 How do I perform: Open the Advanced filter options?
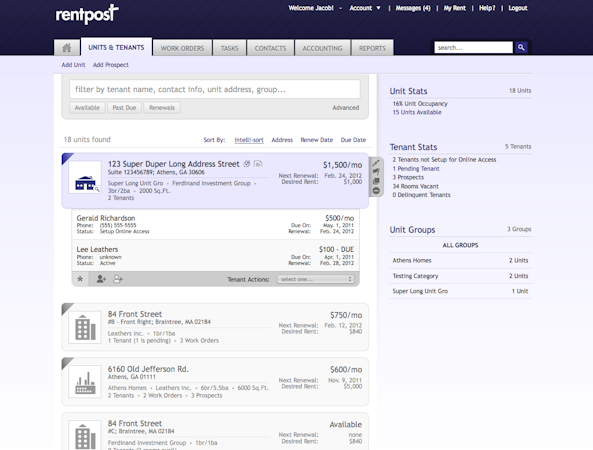click(346, 108)
